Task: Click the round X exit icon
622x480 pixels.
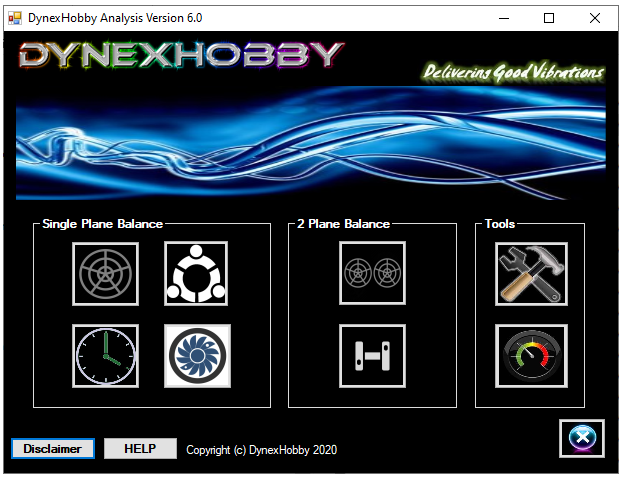Action: pos(582,438)
